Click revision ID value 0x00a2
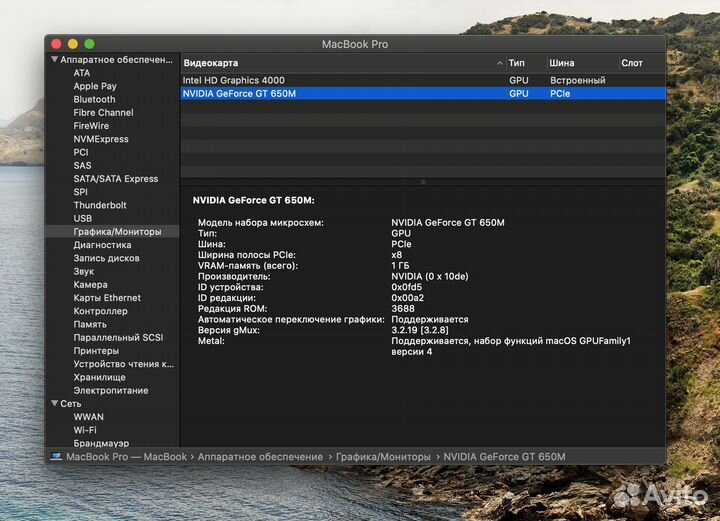This screenshot has width=720, height=521. coord(407,298)
